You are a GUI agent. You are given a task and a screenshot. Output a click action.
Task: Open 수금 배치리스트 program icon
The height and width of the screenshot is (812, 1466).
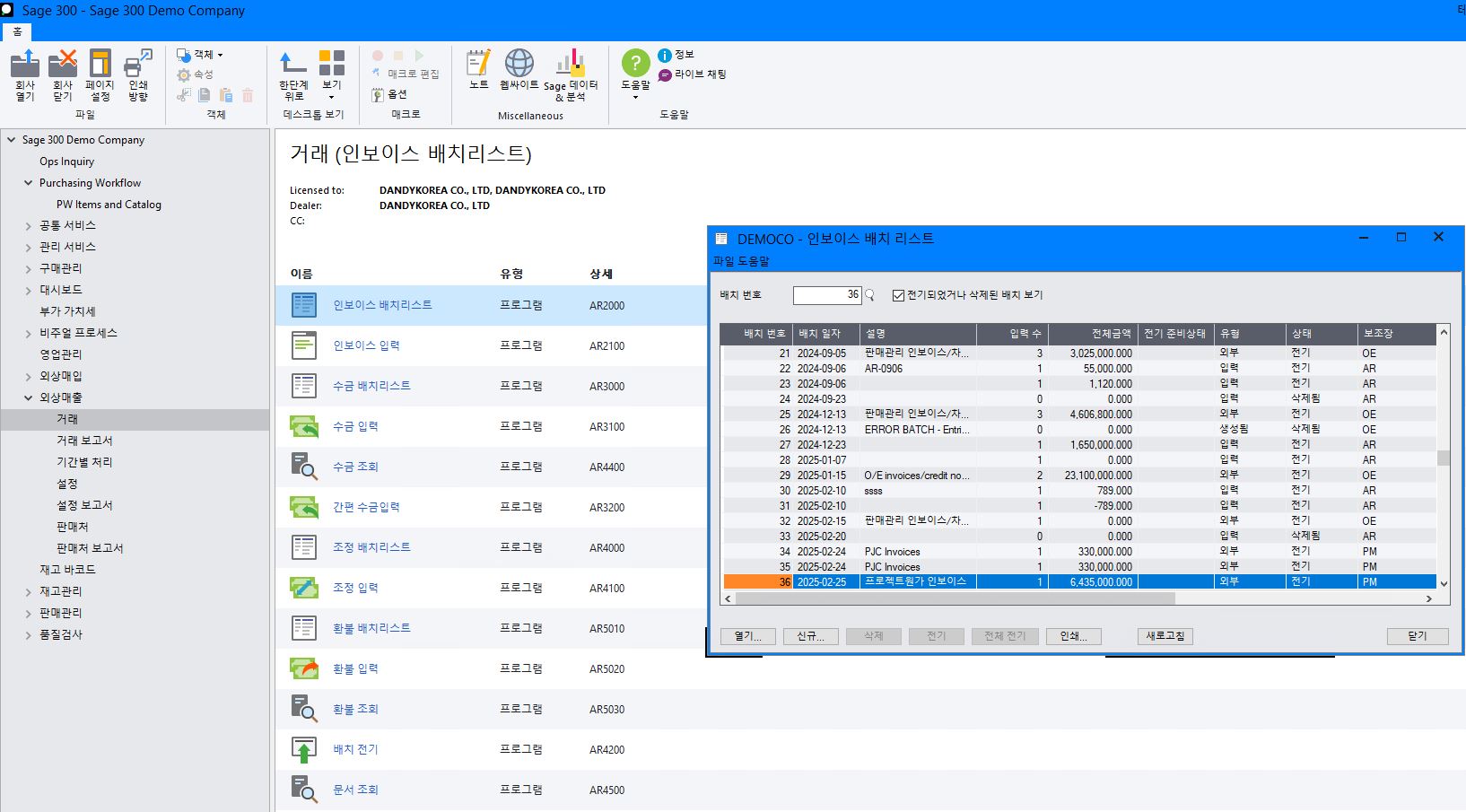pos(304,386)
